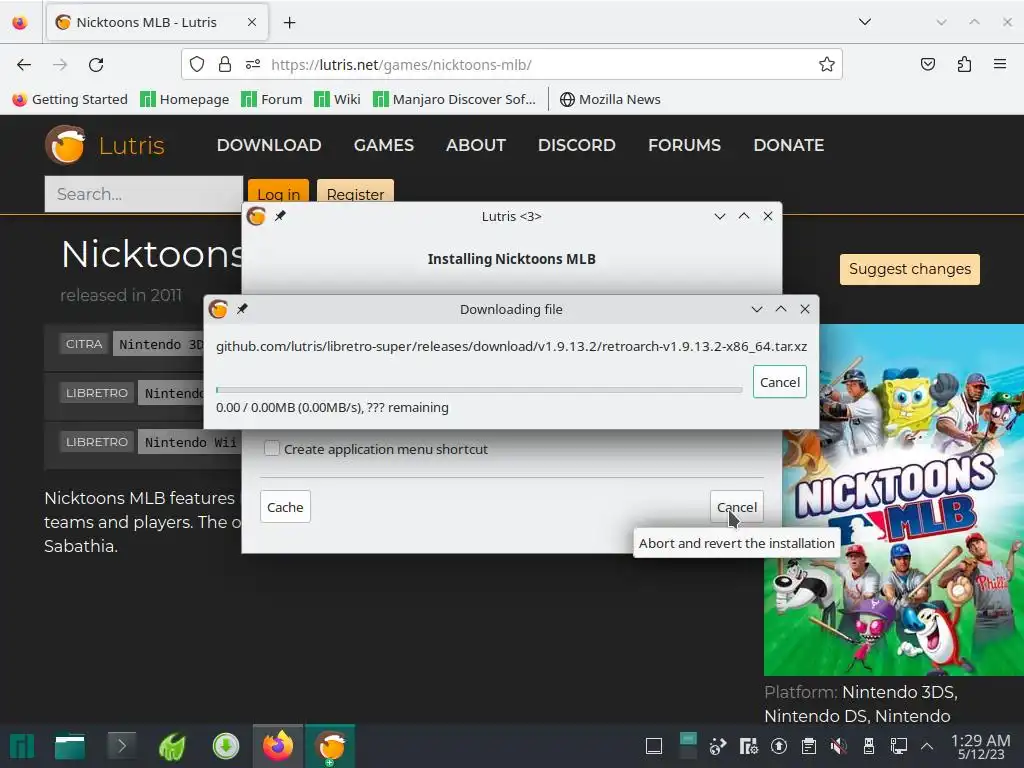Screen dimensions: 1024x768
Task: Open the clipboard icon in system tray
Action: [x=808, y=746]
